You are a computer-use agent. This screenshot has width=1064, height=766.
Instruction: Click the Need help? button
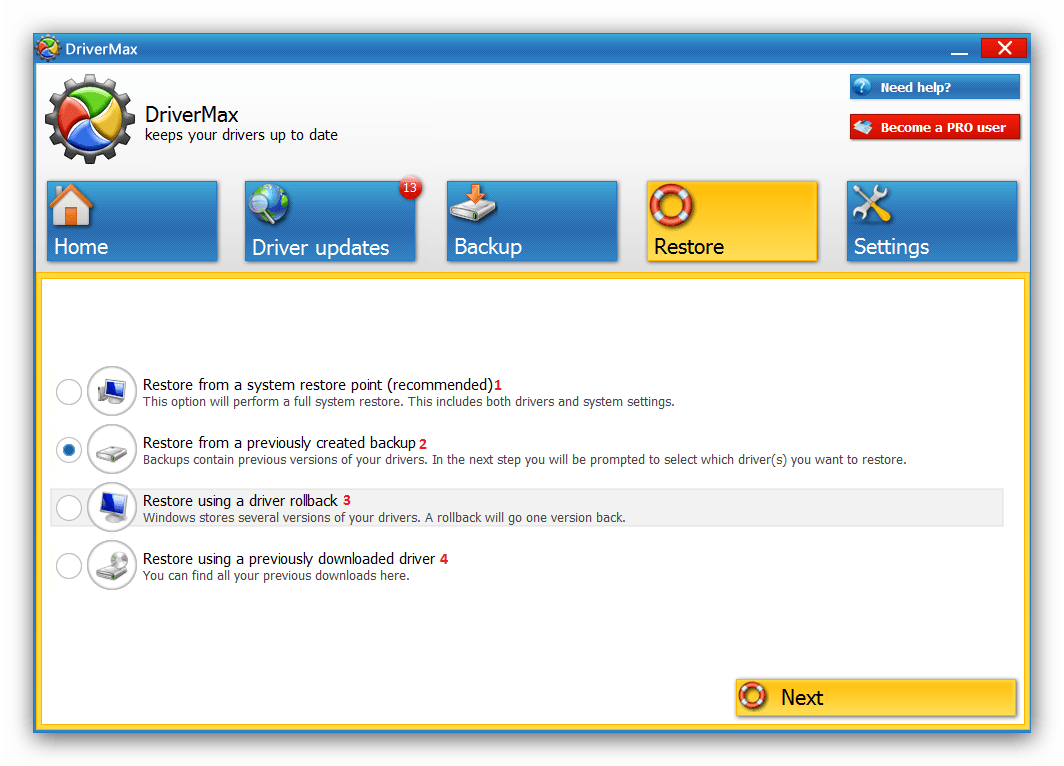934,87
